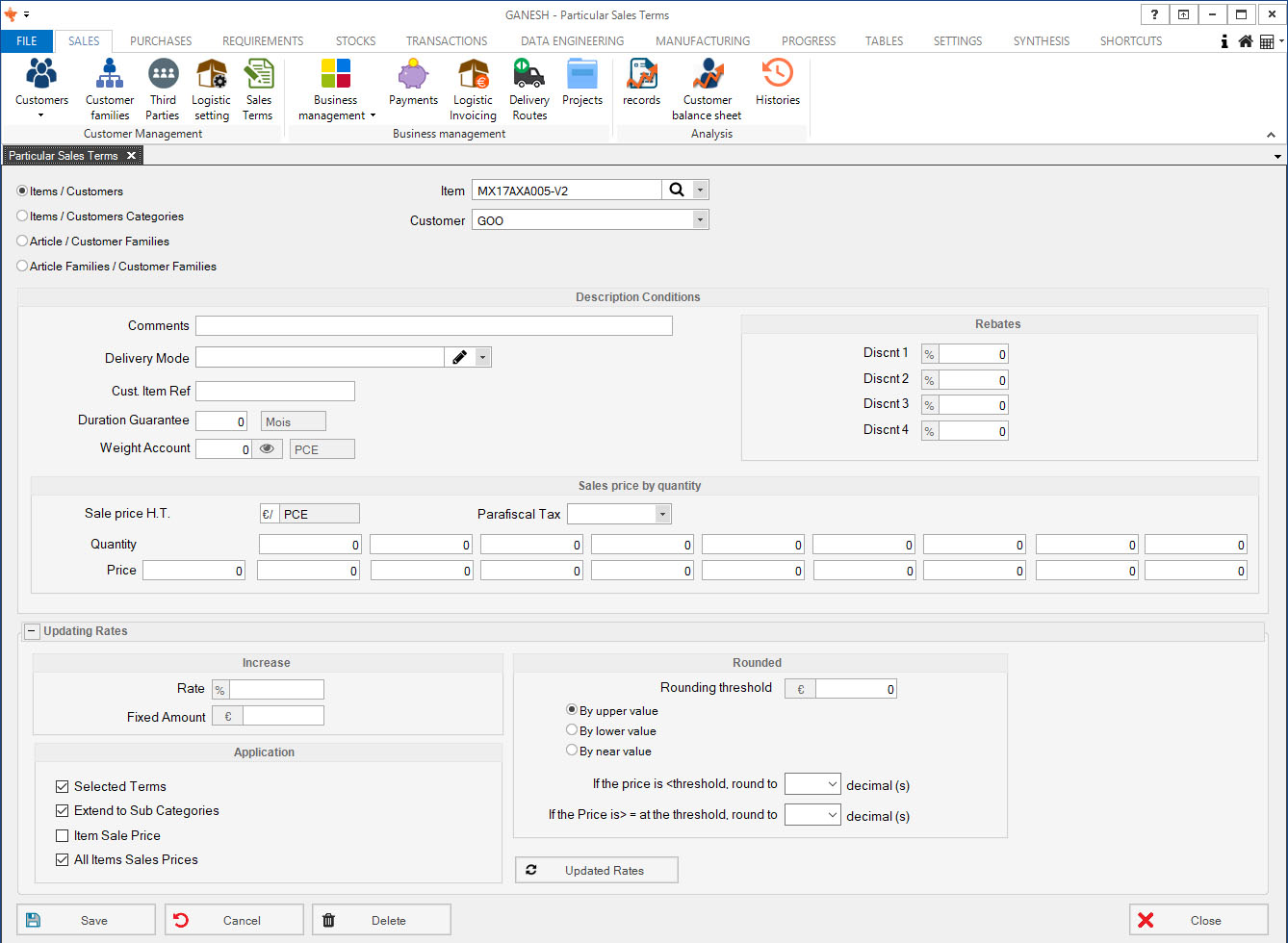Screen dimensions: 1288x943
Task: Choose the By near value rounding option
Action: click(572, 751)
